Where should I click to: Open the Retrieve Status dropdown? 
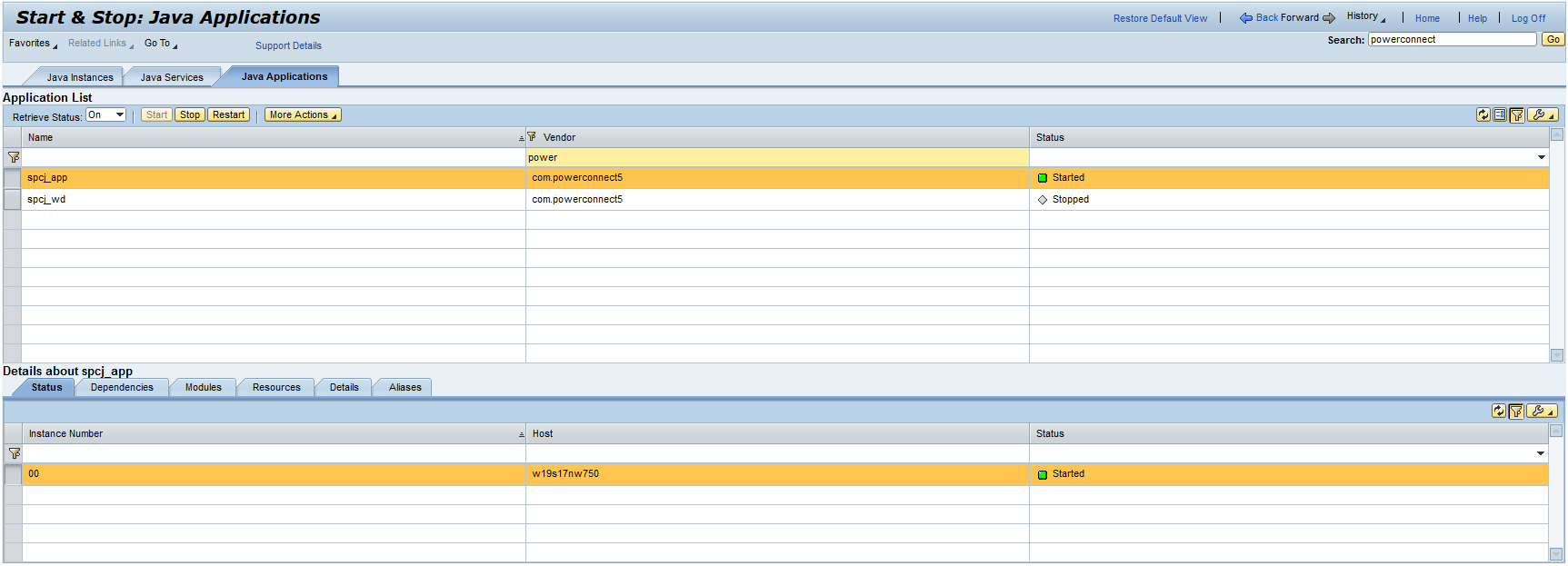(106, 115)
